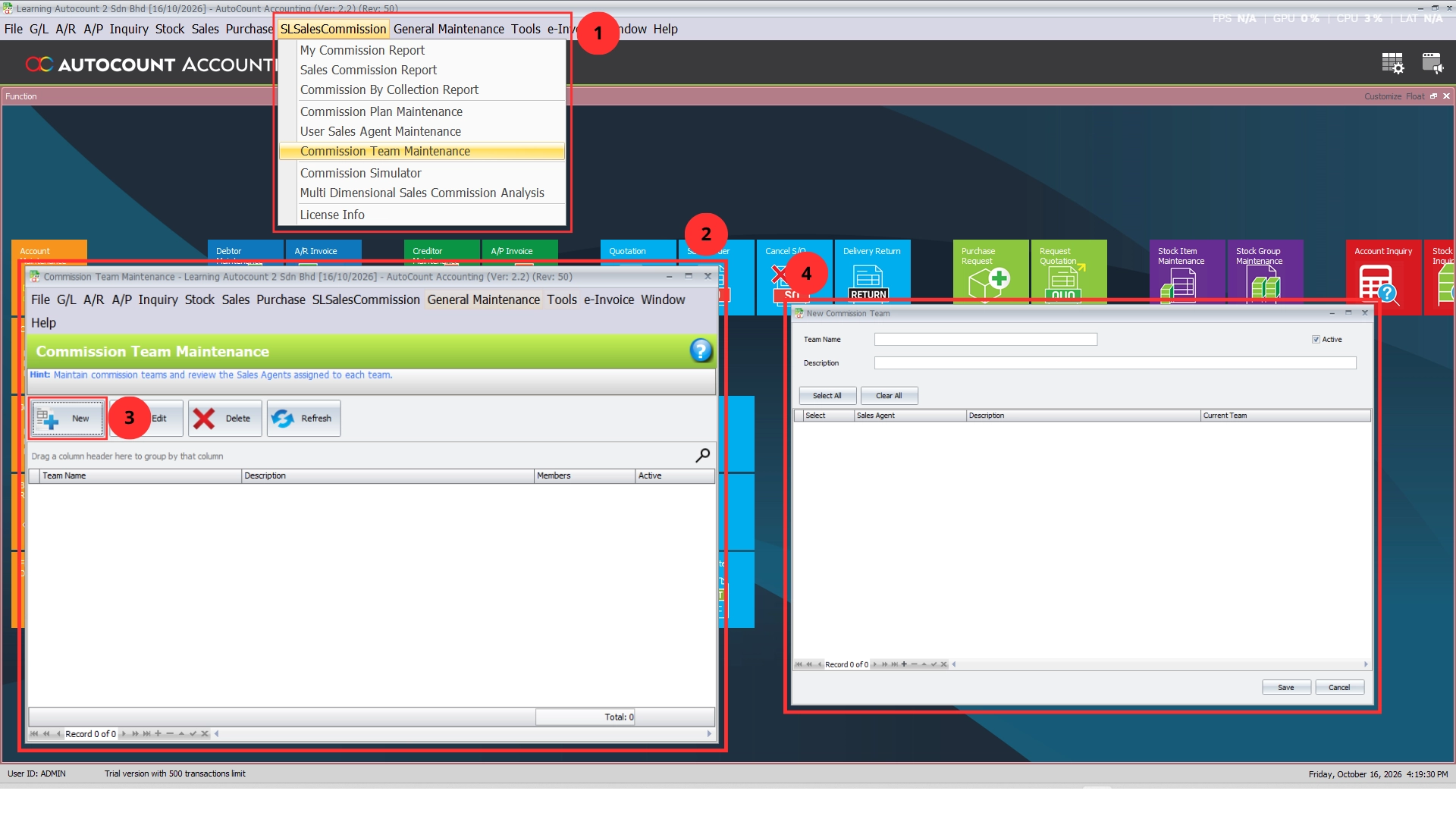Open help via the blue question mark icon
This screenshot has width=1456, height=819.
pos(701,350)
